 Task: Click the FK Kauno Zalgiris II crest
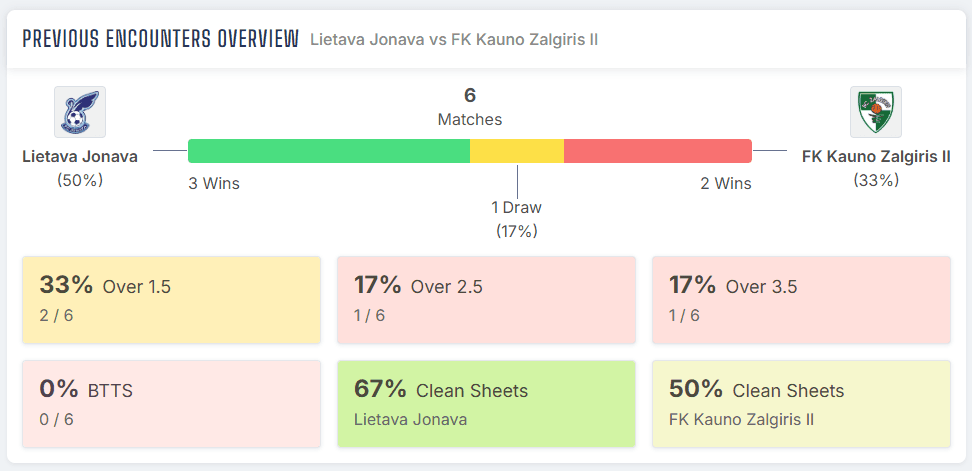pyautogui.click(x=876, y=112)
